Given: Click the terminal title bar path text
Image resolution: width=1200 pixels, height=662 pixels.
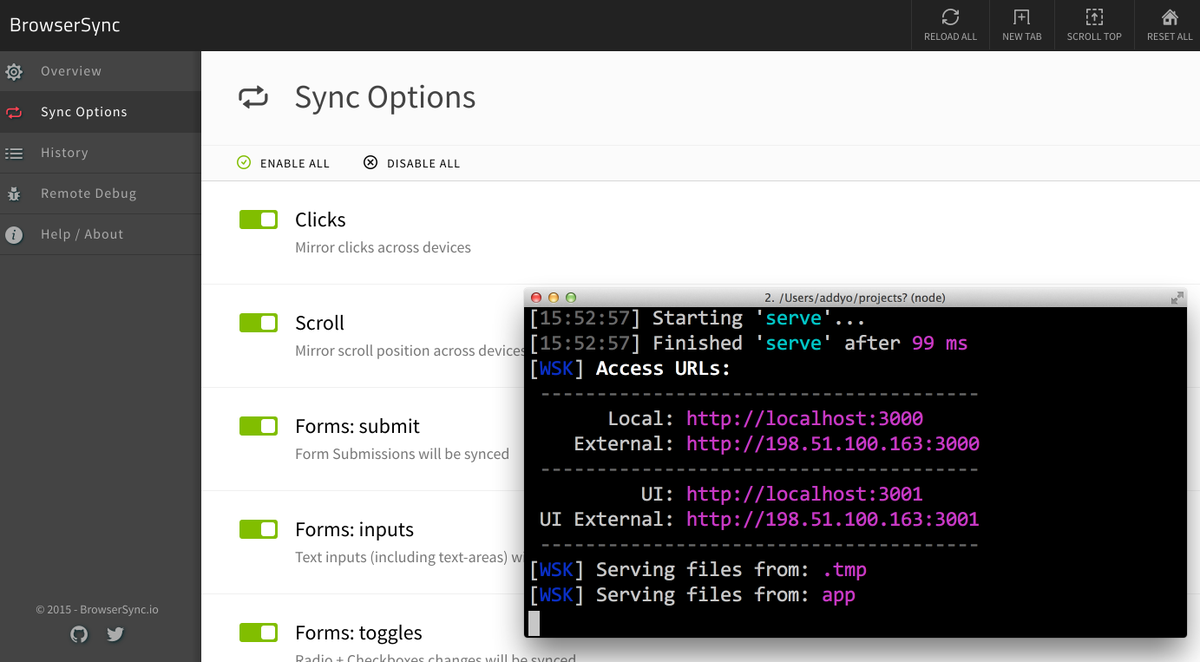Looking at the screenshot, I should coord(855,297).
